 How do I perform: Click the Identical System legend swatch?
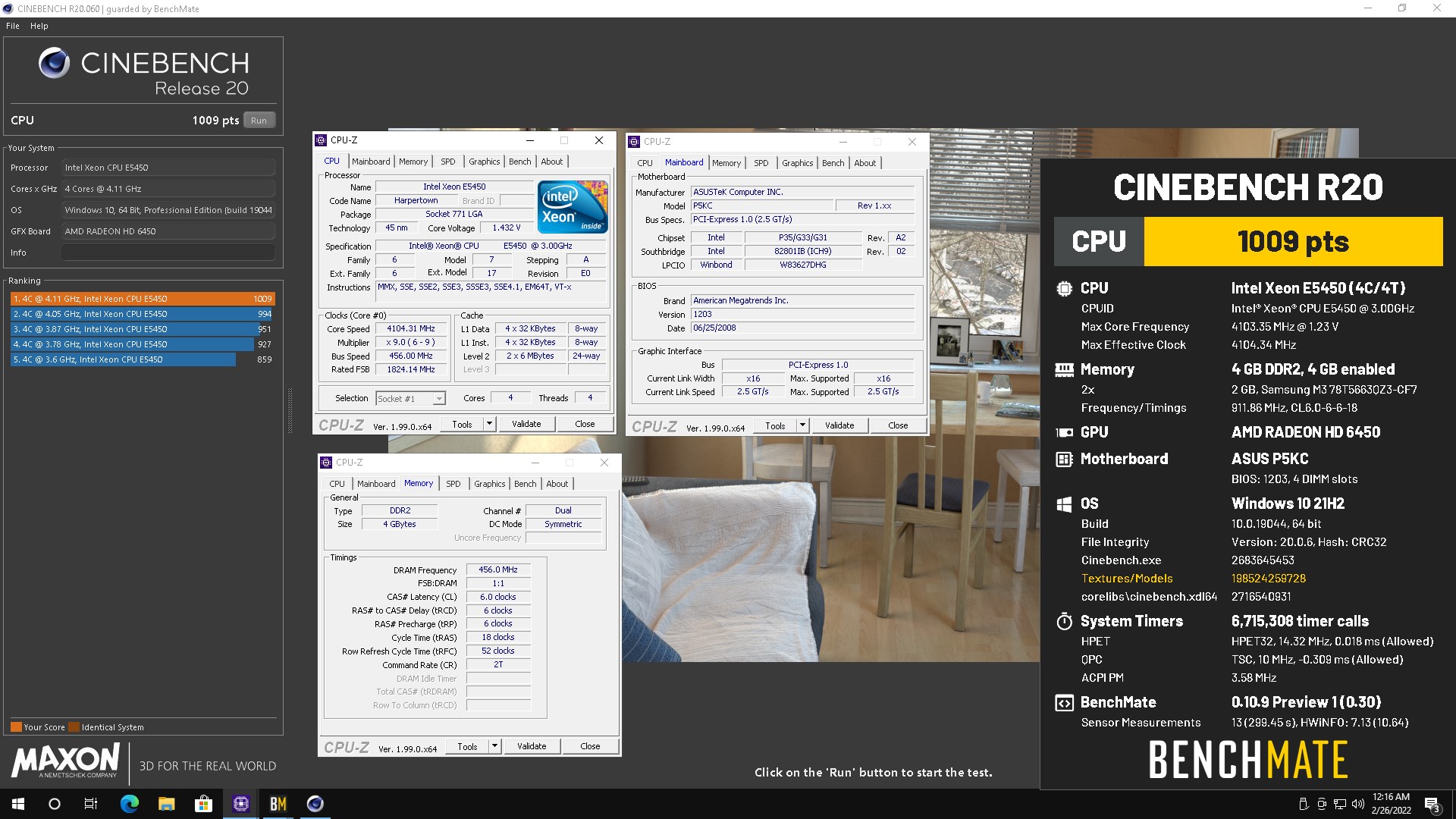74,726
